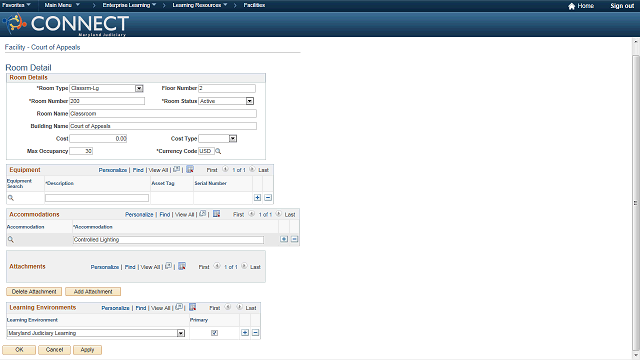Download Accommodations grid to spreadsheet icon

tap(217, 213)
